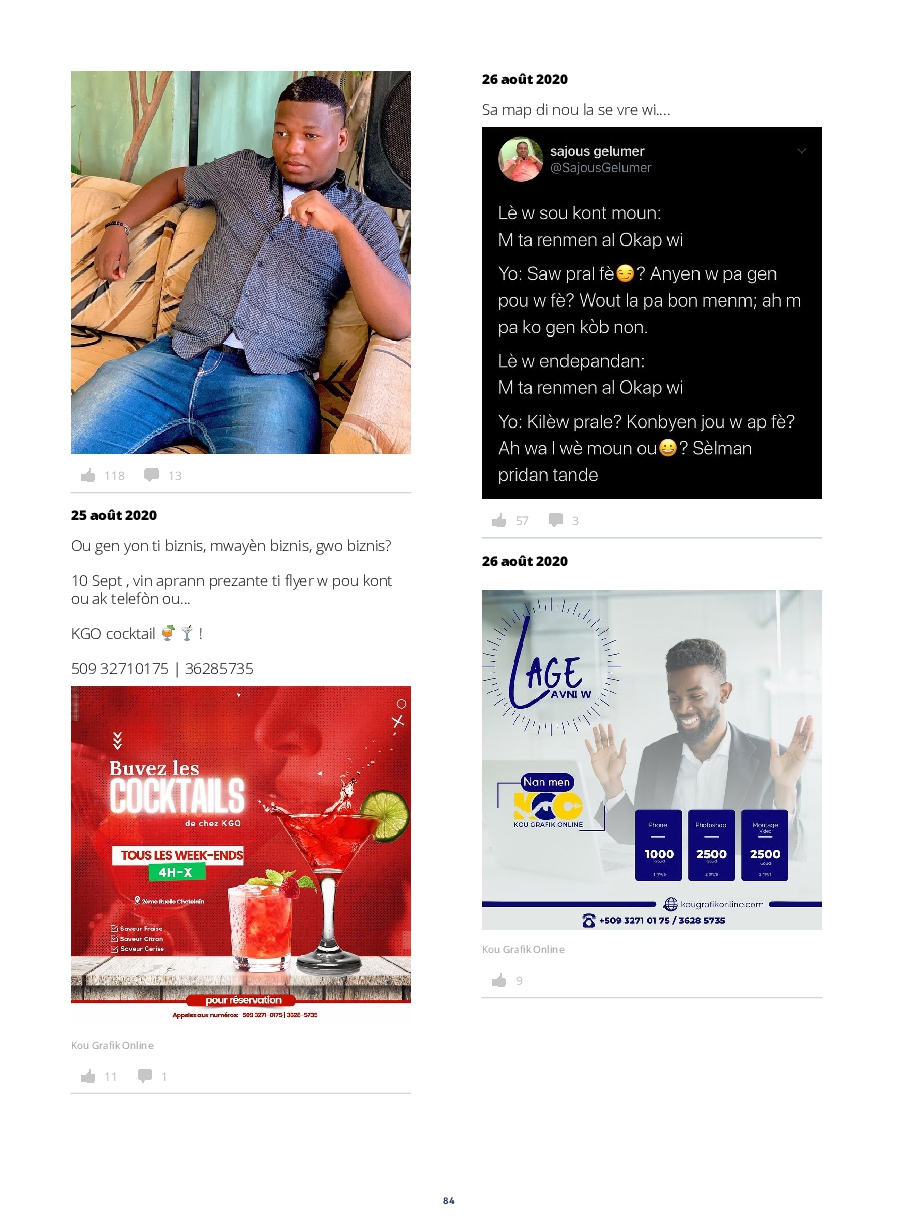
Task: Click the like thumb icon showing 57
Action: [x=499, y=520]
